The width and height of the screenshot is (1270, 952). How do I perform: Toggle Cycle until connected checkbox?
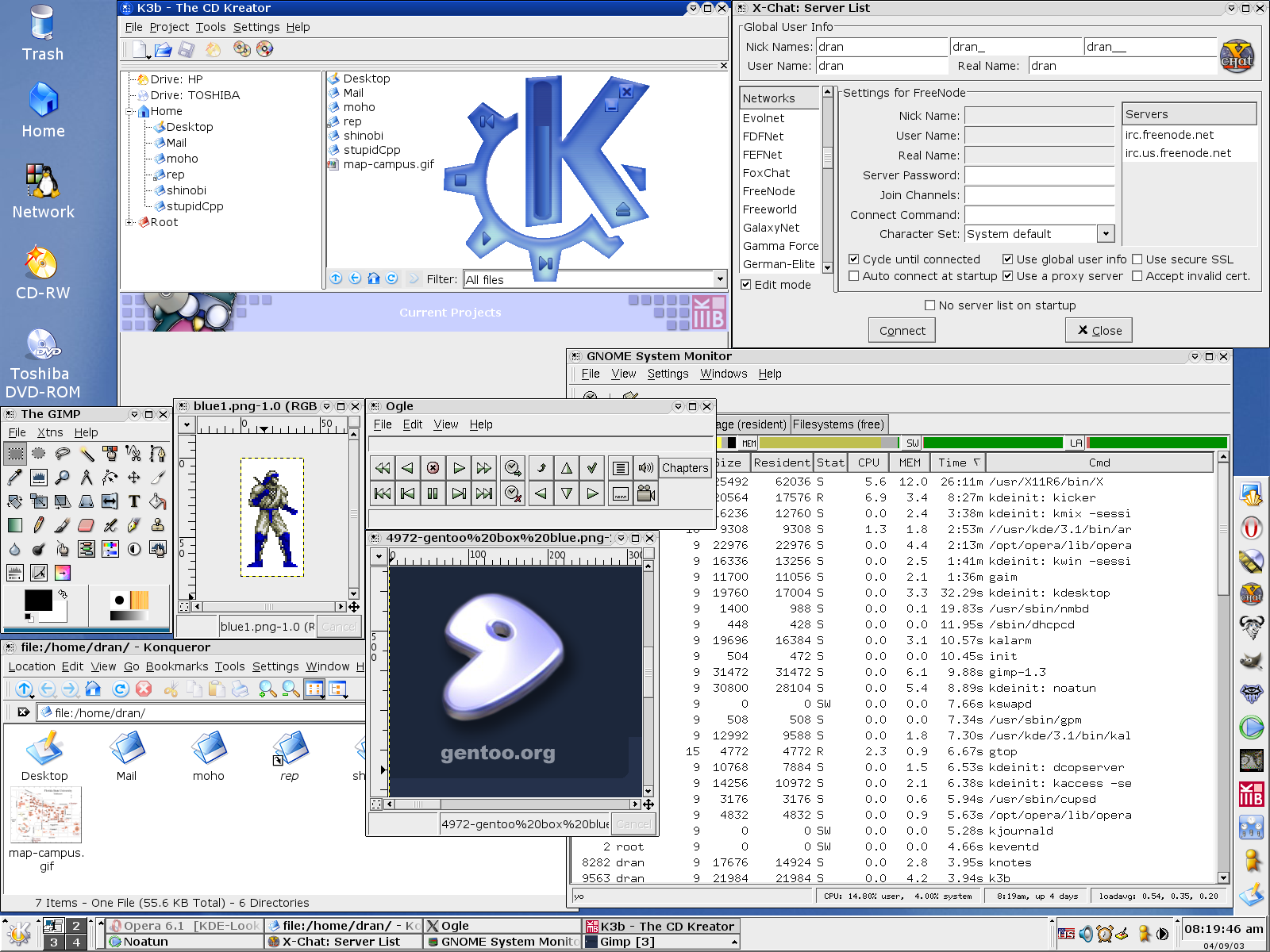tap(854, 259)
